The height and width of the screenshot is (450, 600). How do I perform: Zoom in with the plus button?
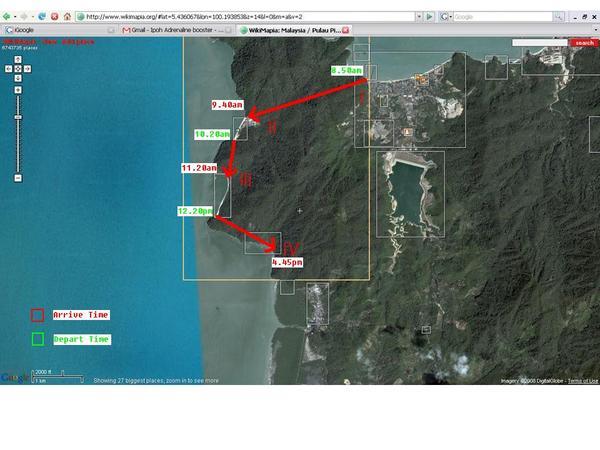pyautogui.click(x=18, y=90)
